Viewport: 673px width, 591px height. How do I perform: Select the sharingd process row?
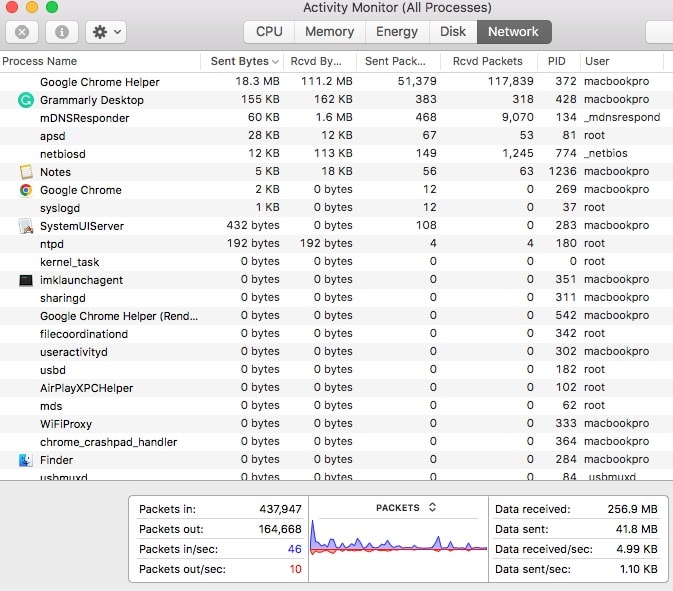[x=336, y=298]
